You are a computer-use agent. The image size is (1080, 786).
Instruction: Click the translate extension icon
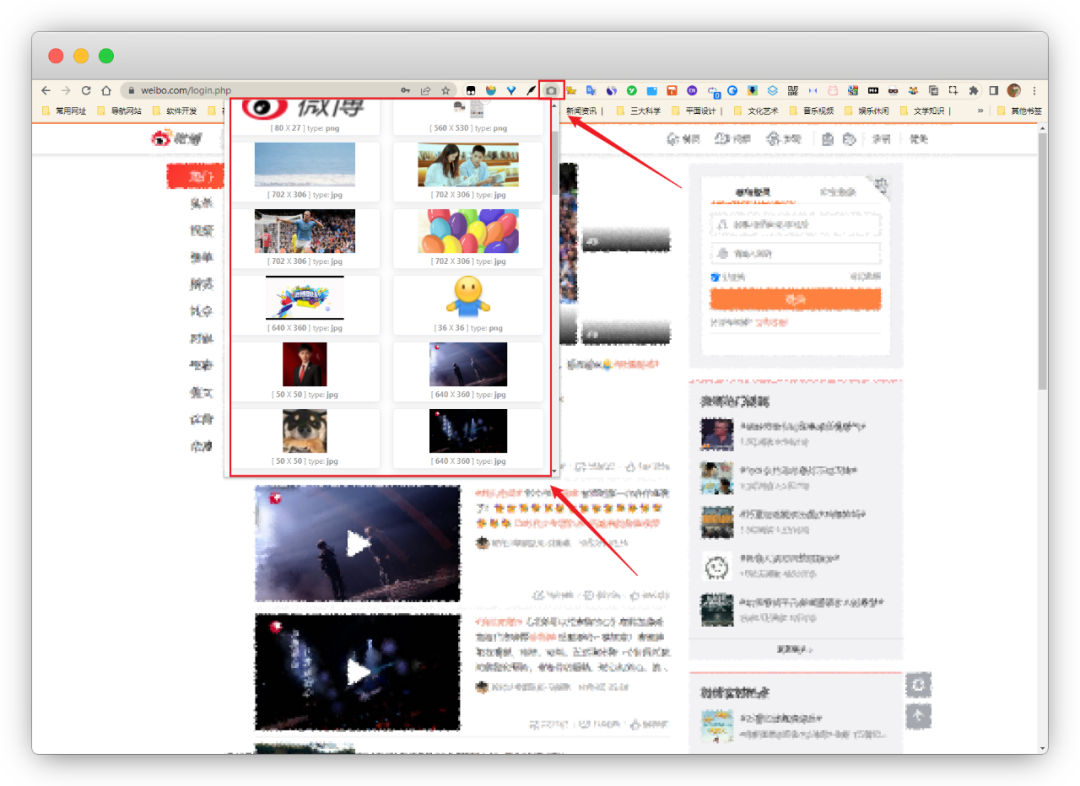591,90
